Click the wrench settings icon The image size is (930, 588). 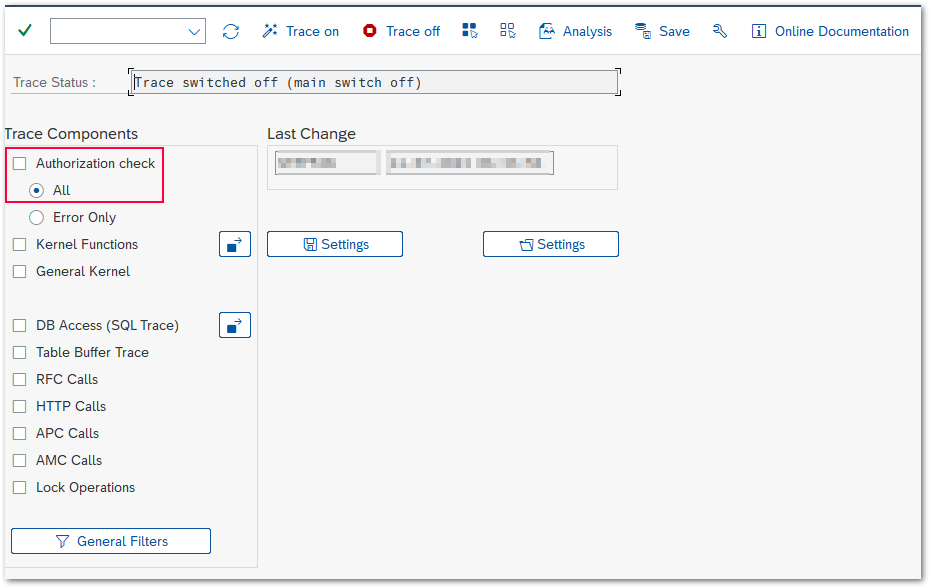pos(720,31)
